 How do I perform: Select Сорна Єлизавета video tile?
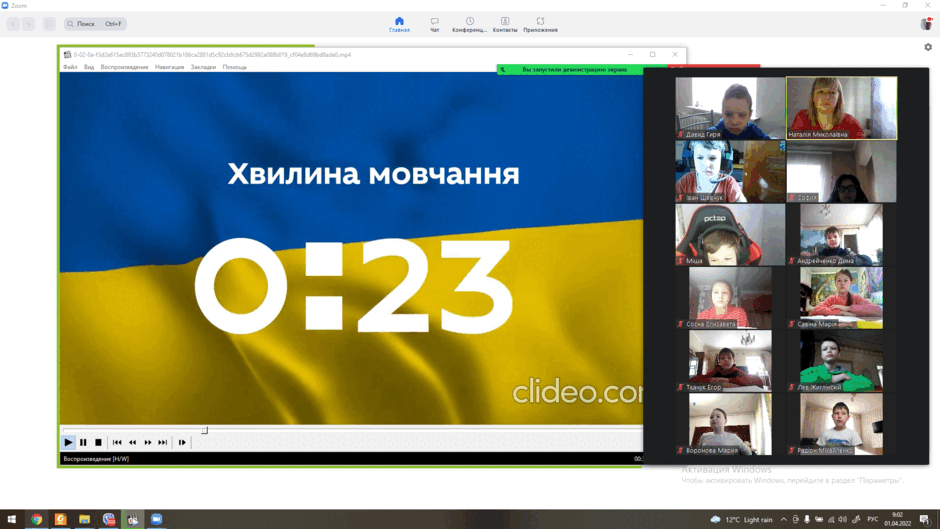point(730,297)
